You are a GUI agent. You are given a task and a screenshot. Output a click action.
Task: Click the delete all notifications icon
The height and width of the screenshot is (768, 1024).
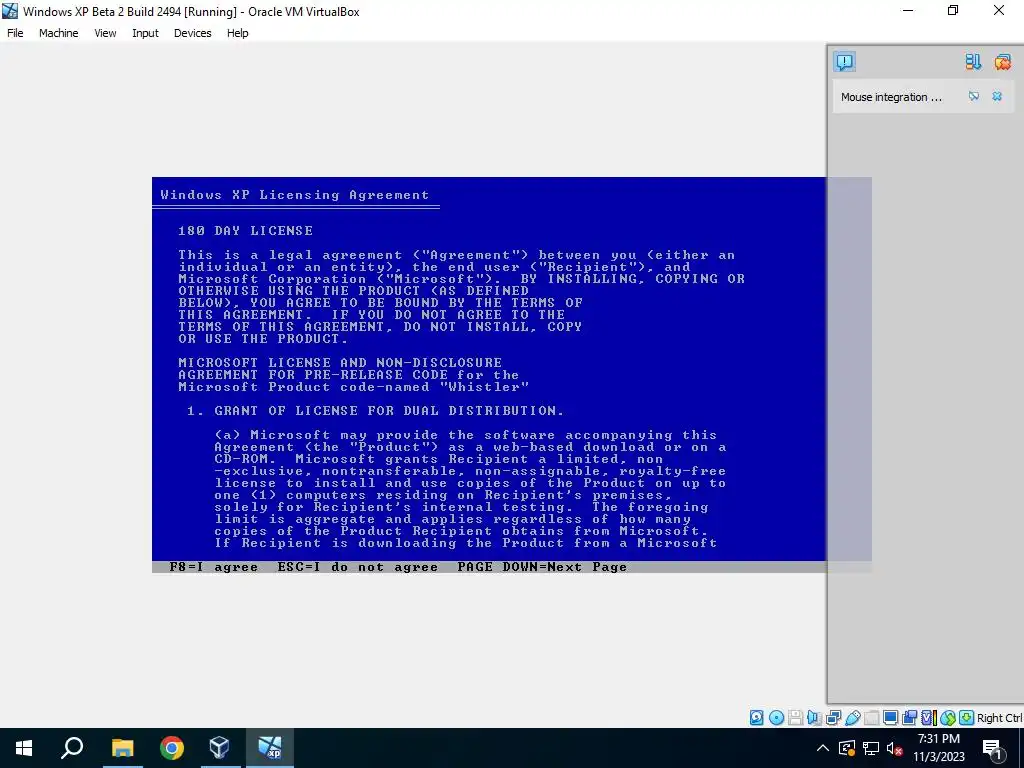pos(1002,62)
